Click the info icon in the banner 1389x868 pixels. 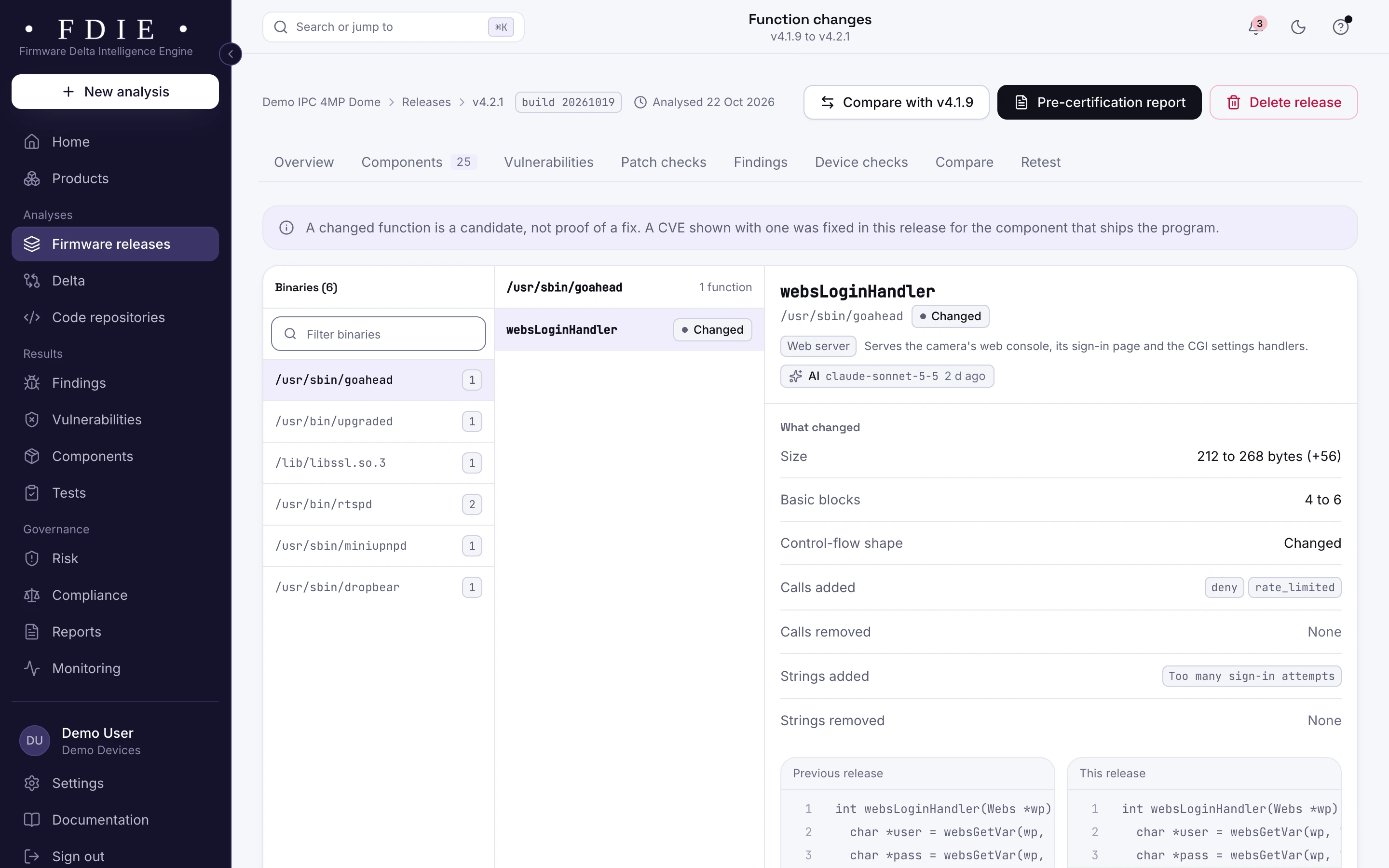[286, 228]
